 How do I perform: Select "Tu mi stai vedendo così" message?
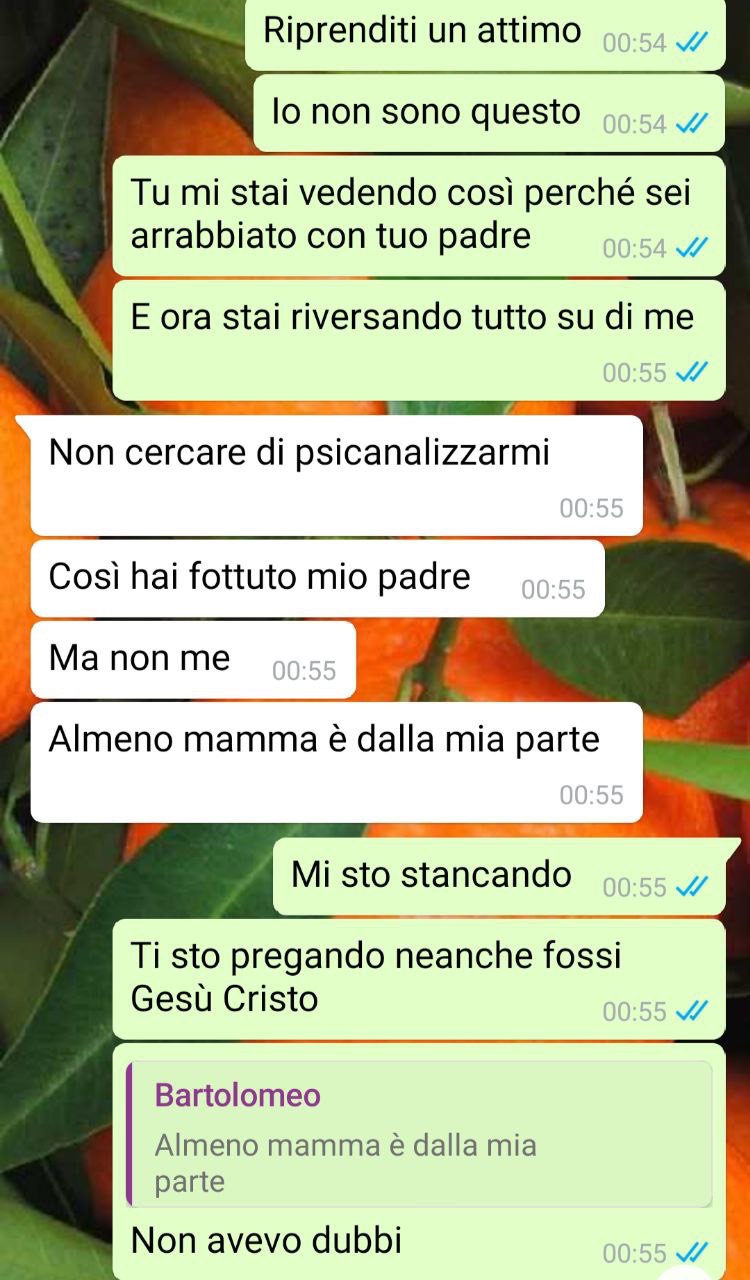pos(418,215)
